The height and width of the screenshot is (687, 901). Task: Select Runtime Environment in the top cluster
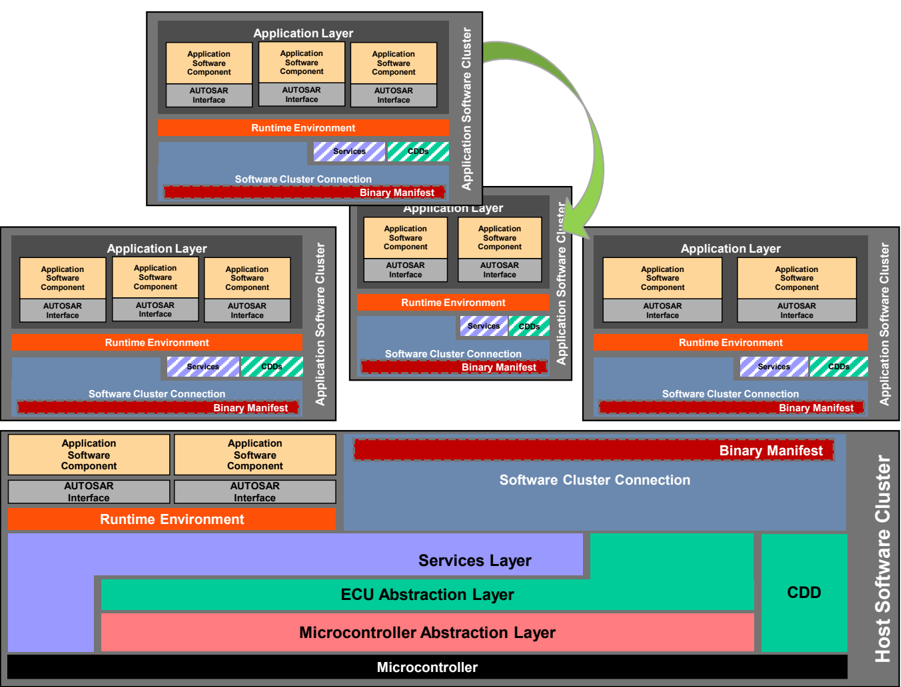303,128
